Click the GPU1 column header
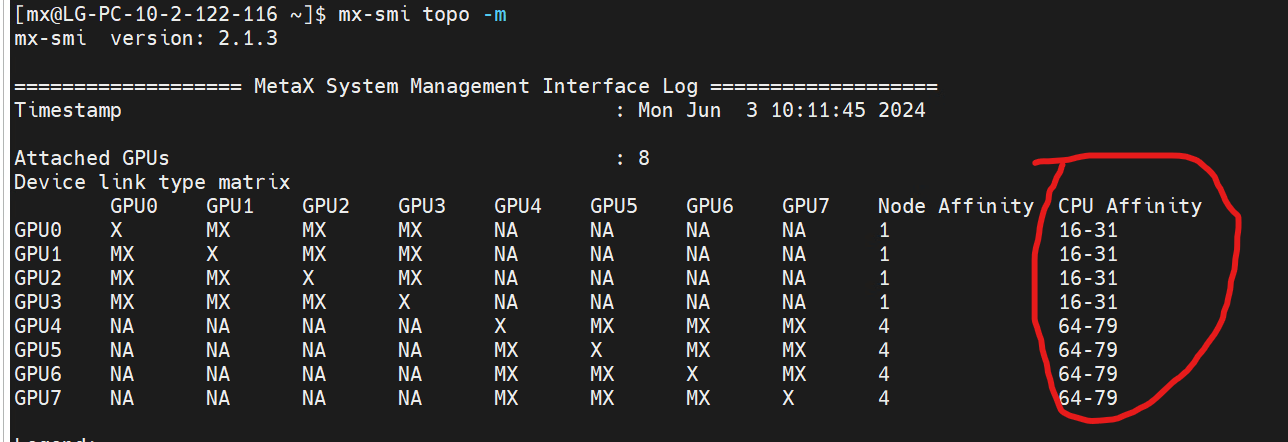Screen dimensions: 1288x442 pyautogui.click(x=230, y=206)
